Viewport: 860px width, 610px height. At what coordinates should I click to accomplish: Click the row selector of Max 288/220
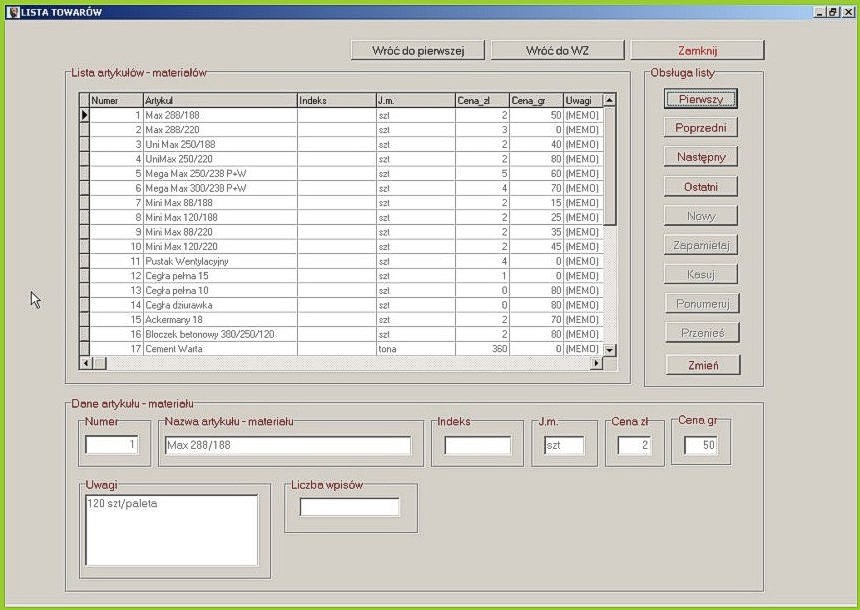[84, 130]
